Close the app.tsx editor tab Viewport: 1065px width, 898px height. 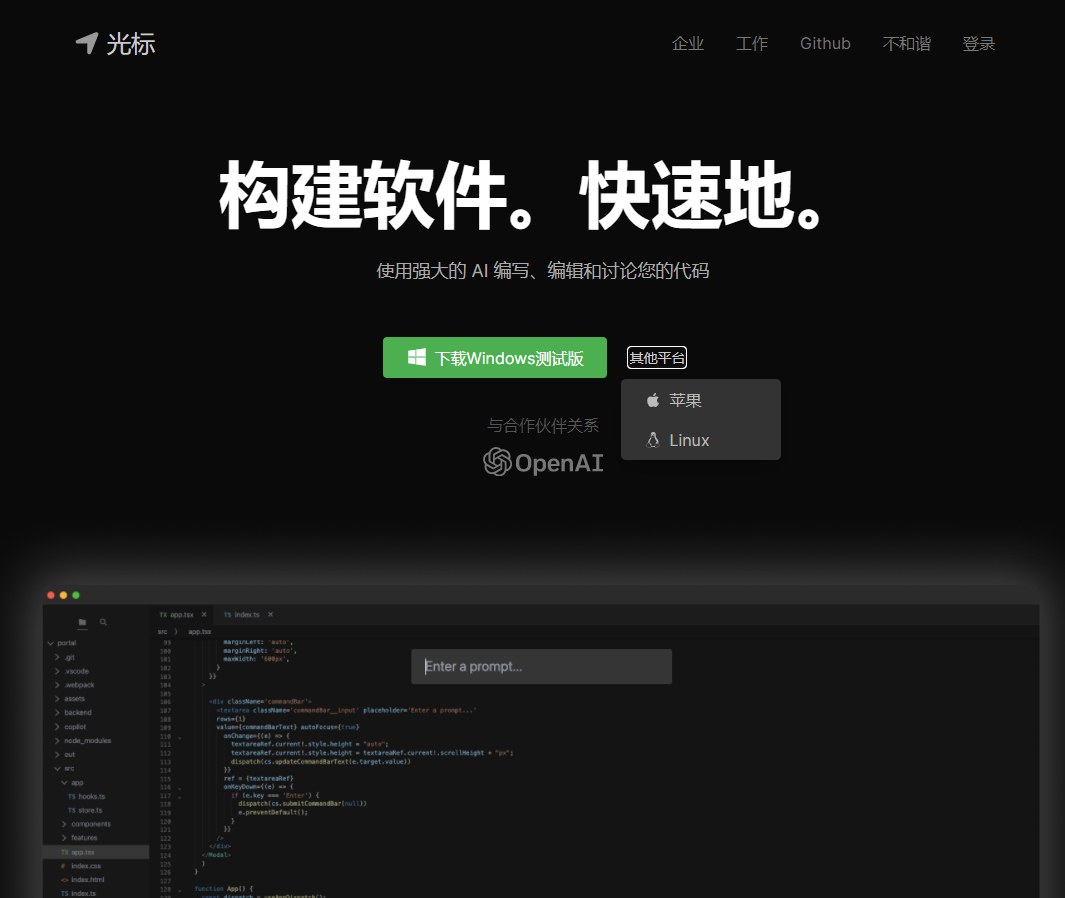pos(204,614)
